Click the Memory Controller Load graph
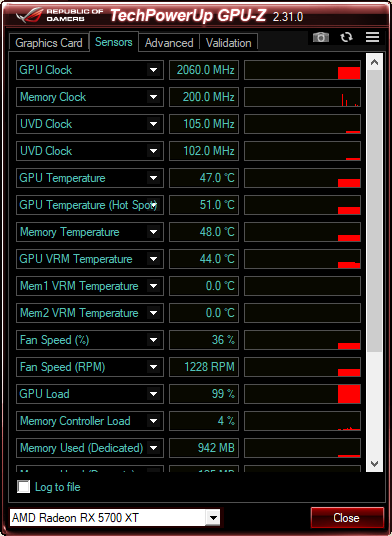The width and height of the screenshot is (392, 536). coord(302,421)
